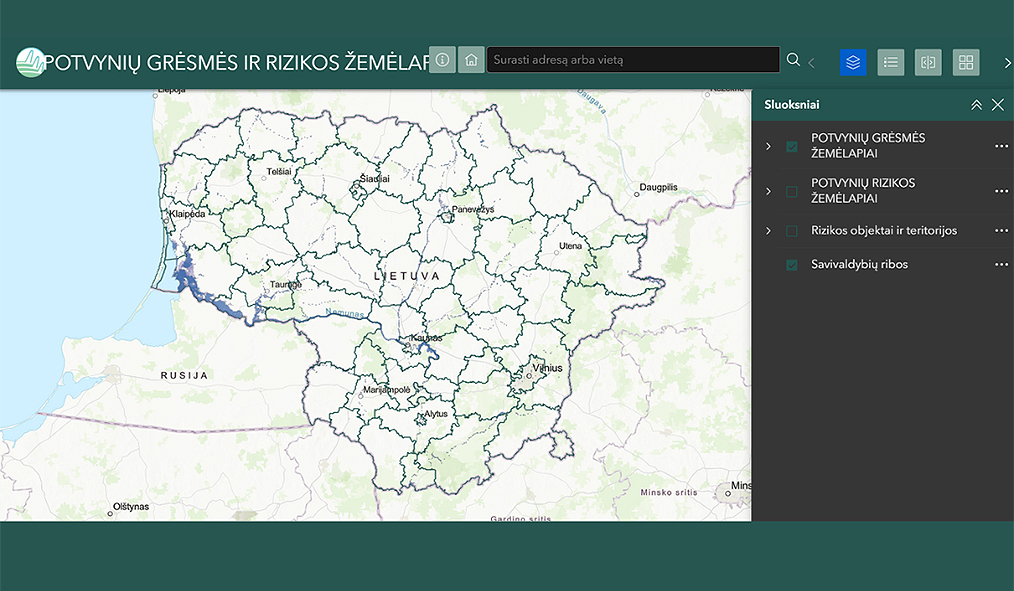Uncheck POTVYNIŲ GRĖSMĖS ŽEMĖLAPIAI layer checkbox

792,147
